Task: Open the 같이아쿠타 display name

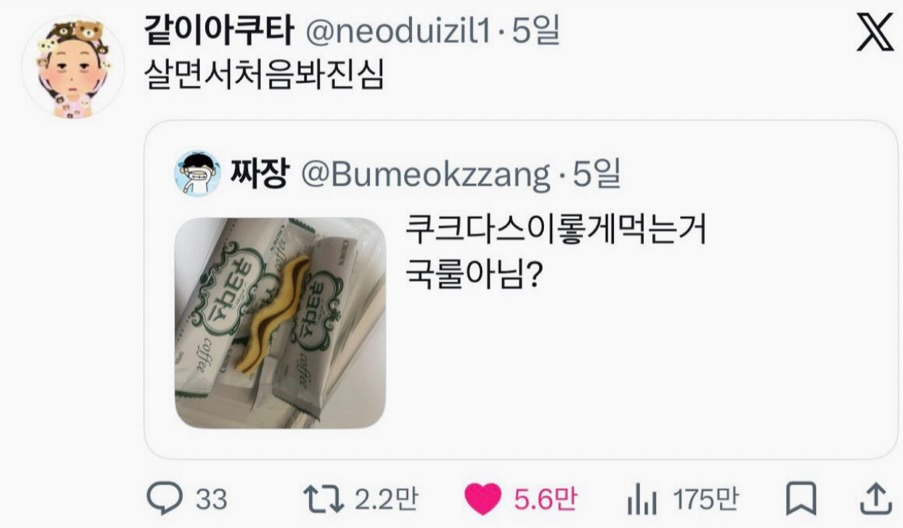Action: pos(219,30)
